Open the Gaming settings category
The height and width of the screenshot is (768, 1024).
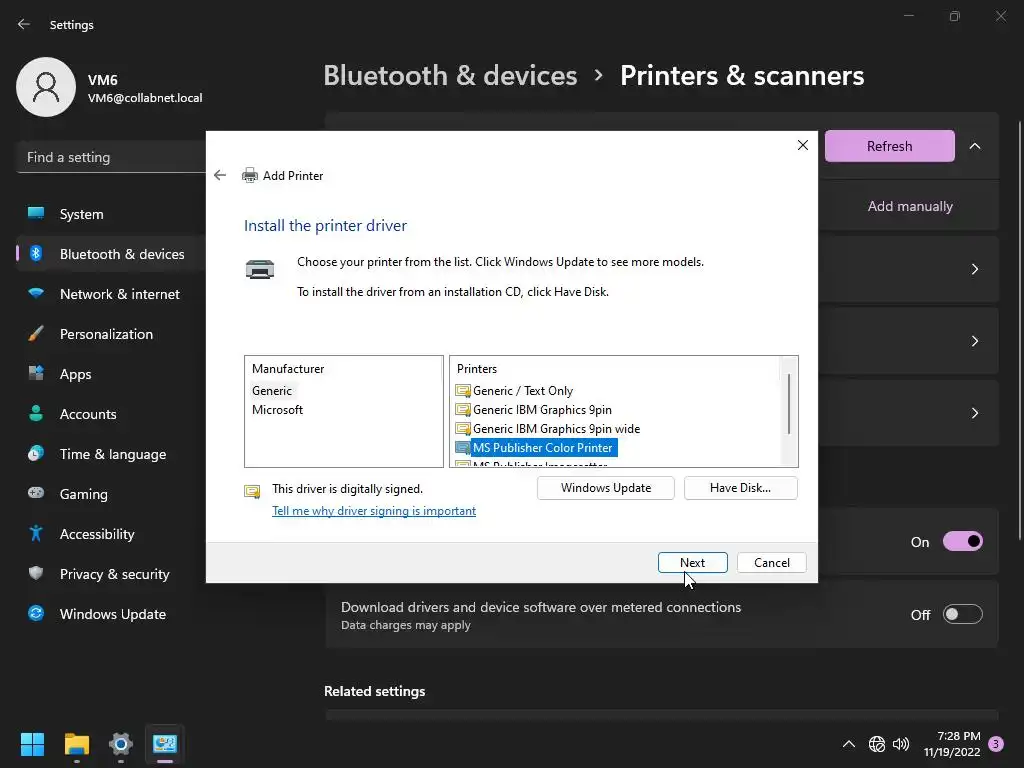click(111, 494)
